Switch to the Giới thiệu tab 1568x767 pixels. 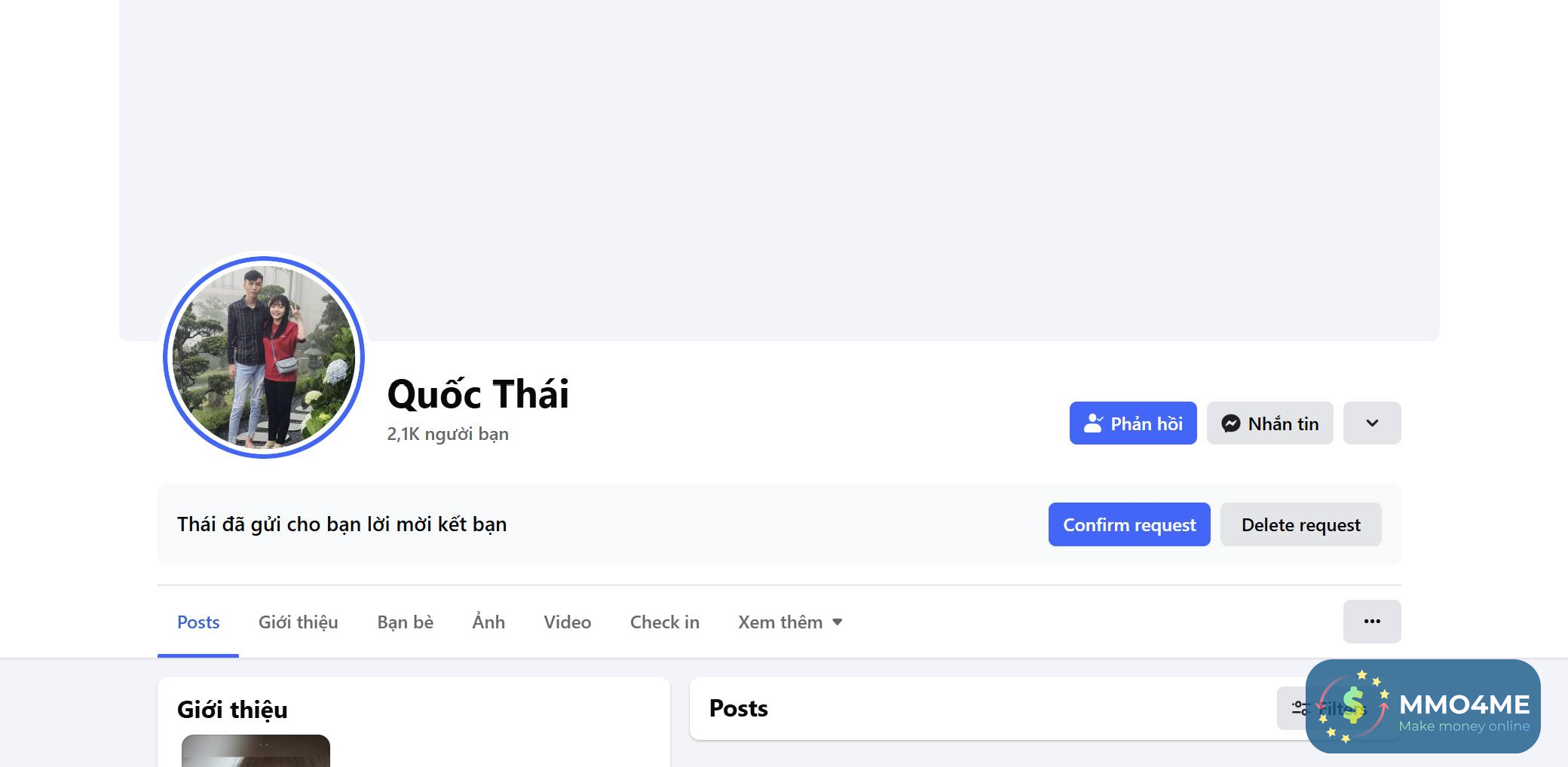[298, 622]
